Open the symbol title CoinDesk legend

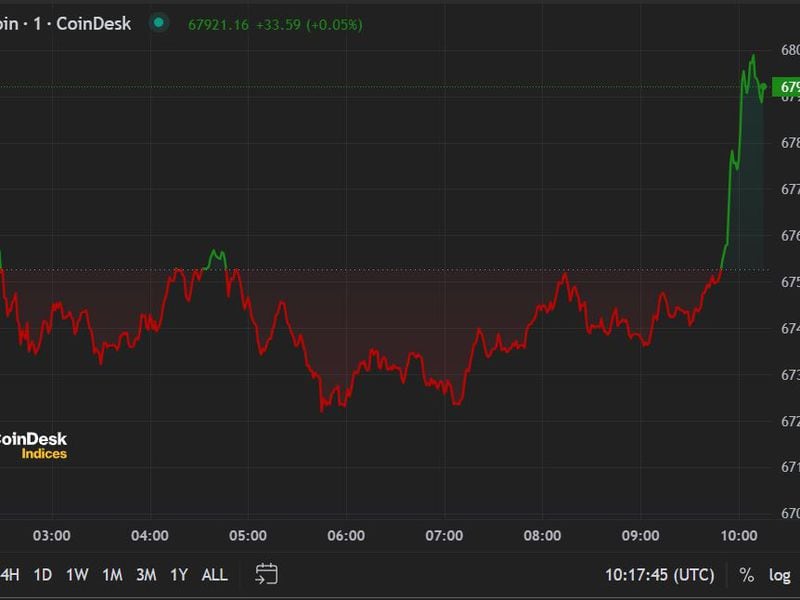(66, 23)
